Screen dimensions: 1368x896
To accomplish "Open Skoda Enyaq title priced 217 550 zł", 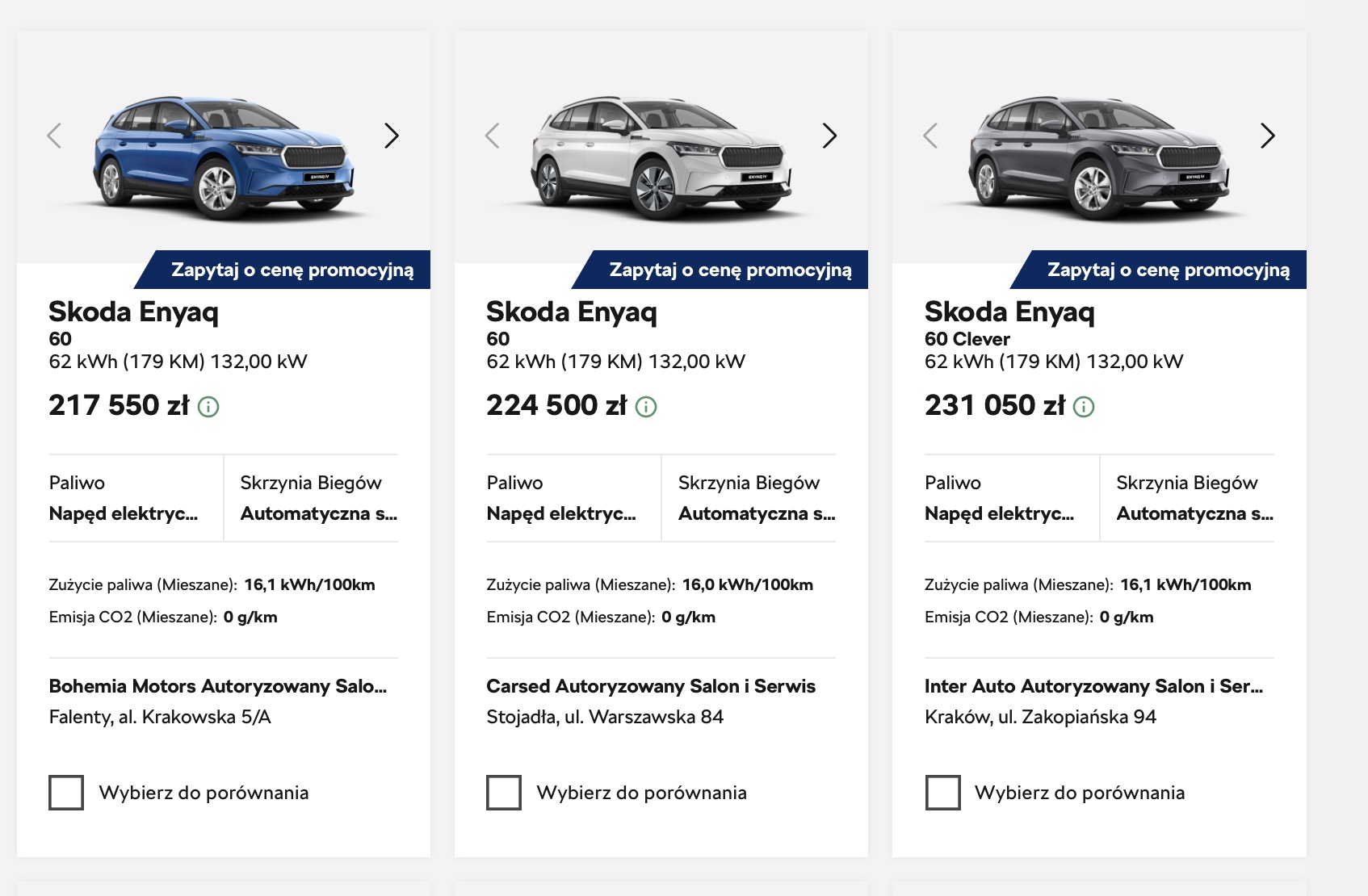I will click(x=133, y=312).
